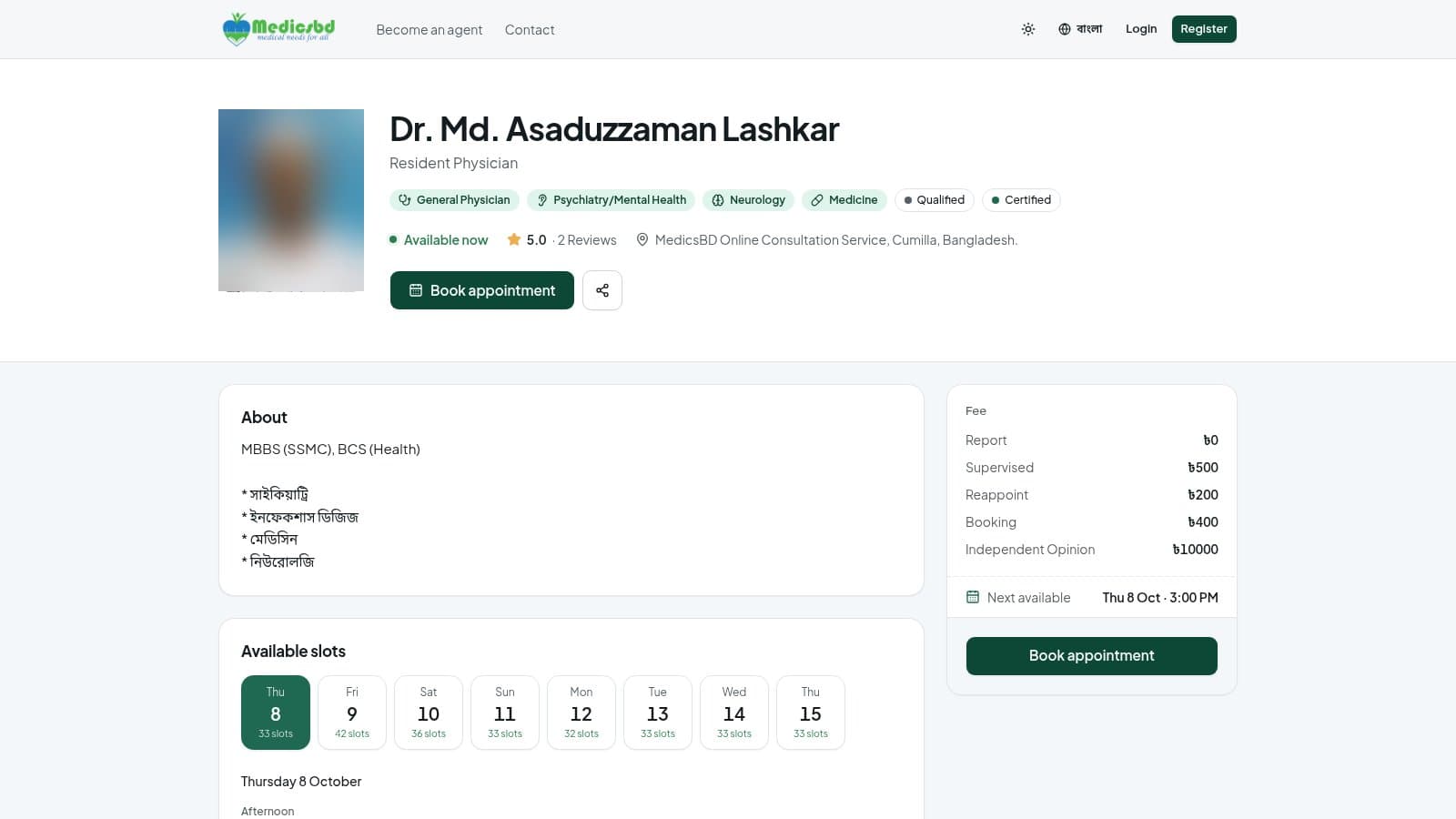Select the Tue 13 date slot

coord(658,713)
